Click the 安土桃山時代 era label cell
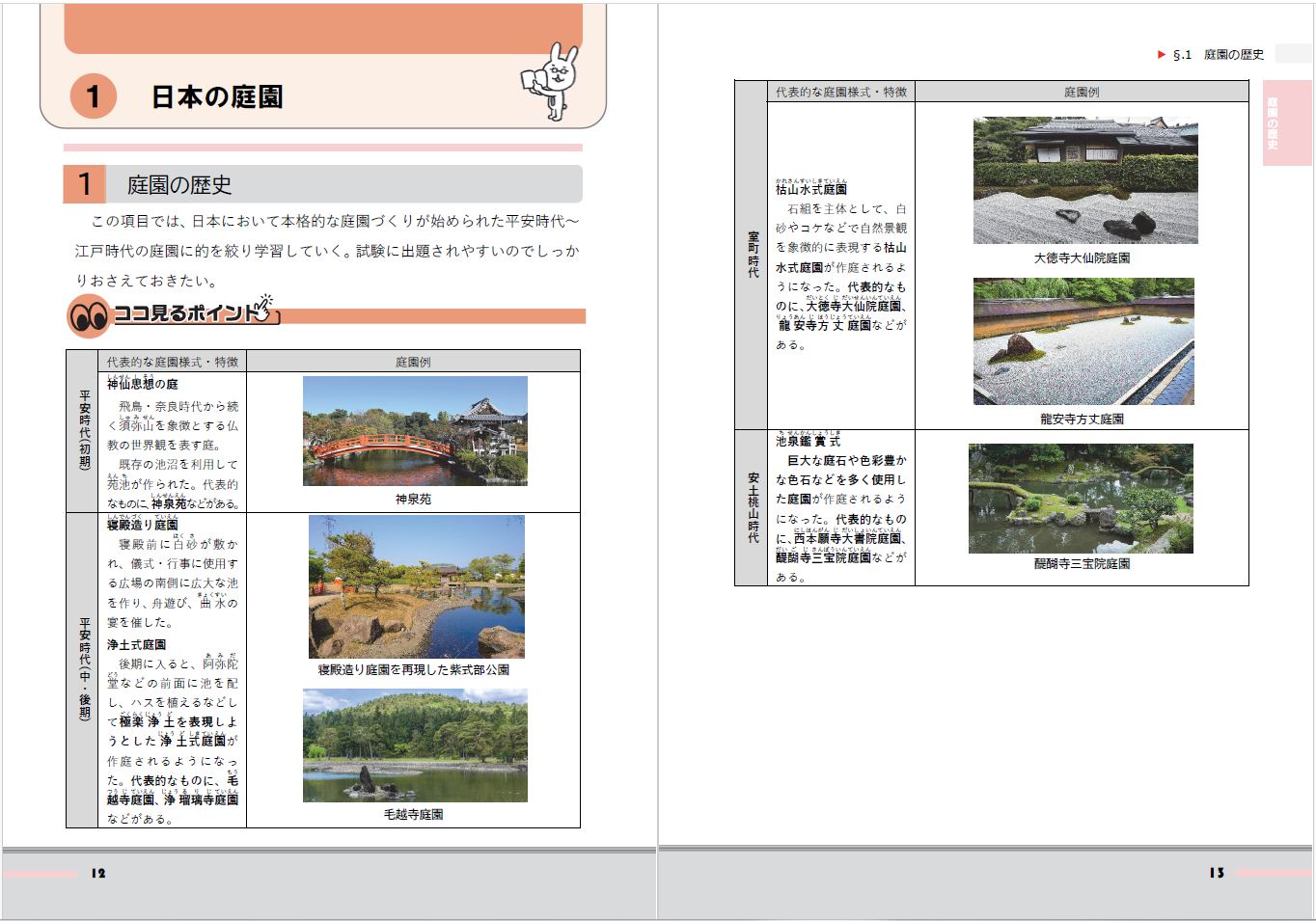 coord(752,507)
